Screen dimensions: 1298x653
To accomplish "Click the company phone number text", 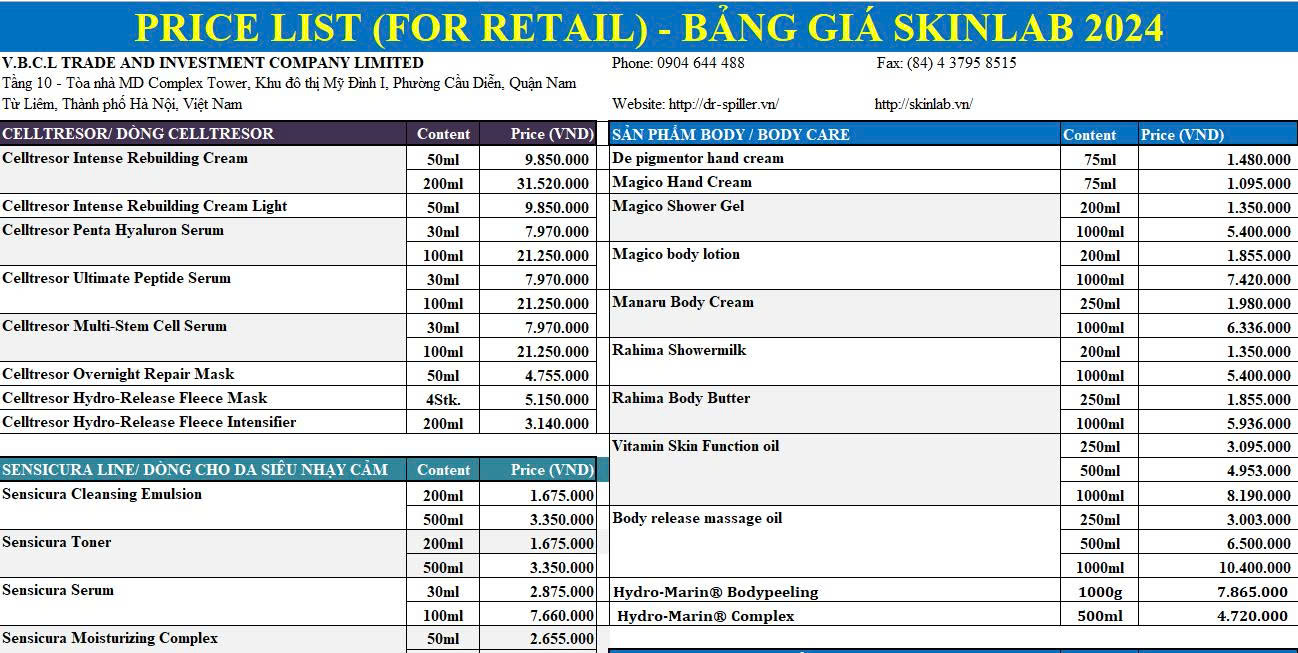I will coord(678,63).
